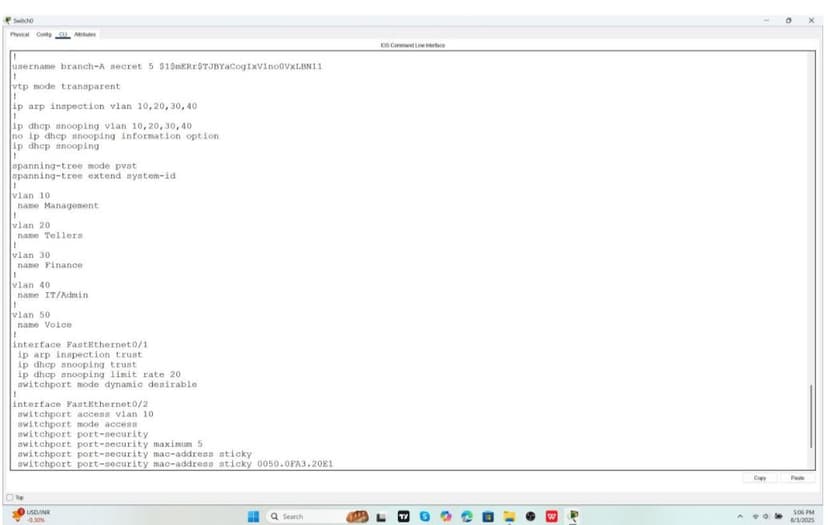This screenshot has width=828, height=525.
Task: Select the CLI tab
Action: pos(63,34)
